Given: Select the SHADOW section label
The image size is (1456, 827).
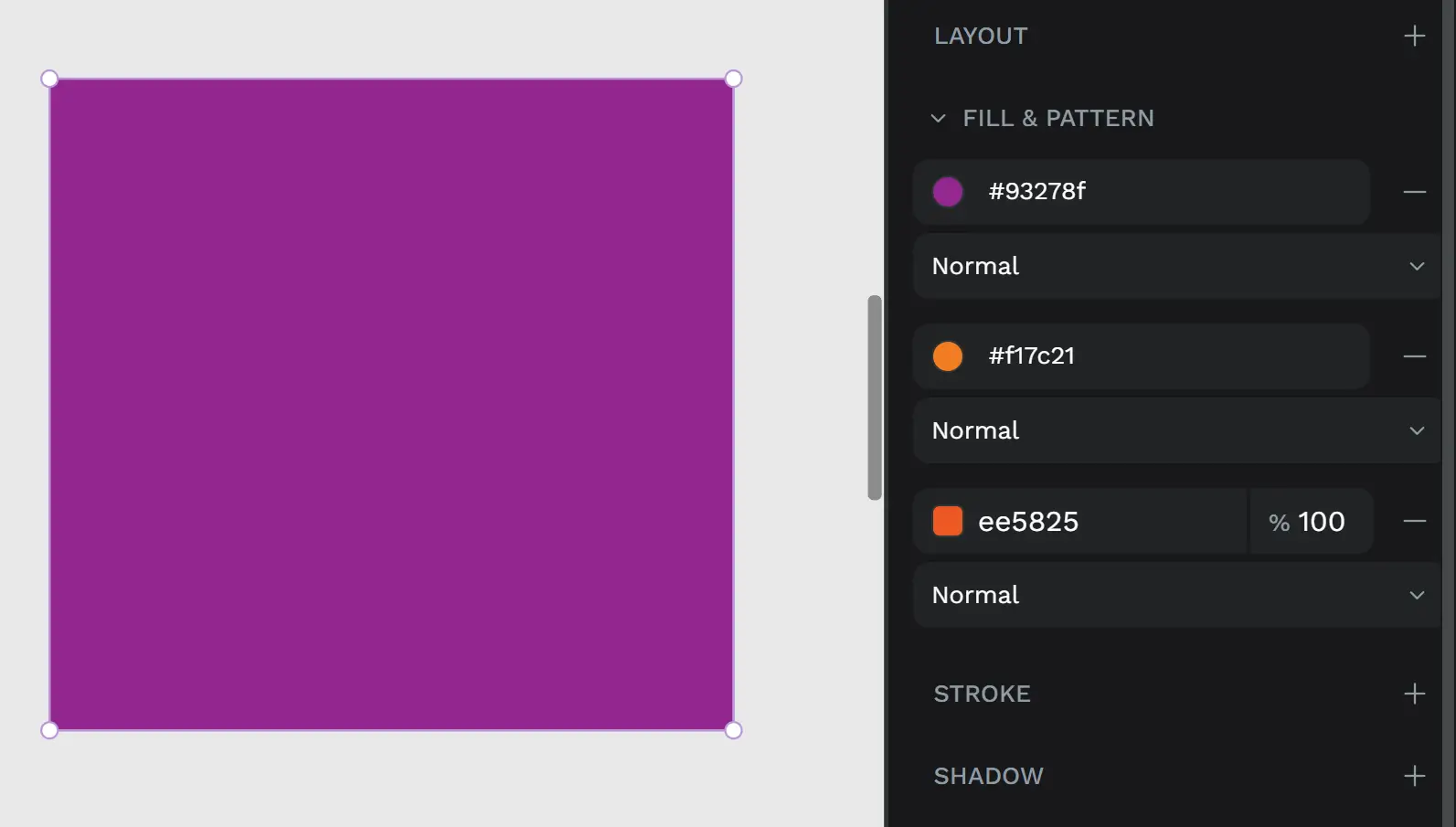Looking at the screenshot, I should pos(988,775).
